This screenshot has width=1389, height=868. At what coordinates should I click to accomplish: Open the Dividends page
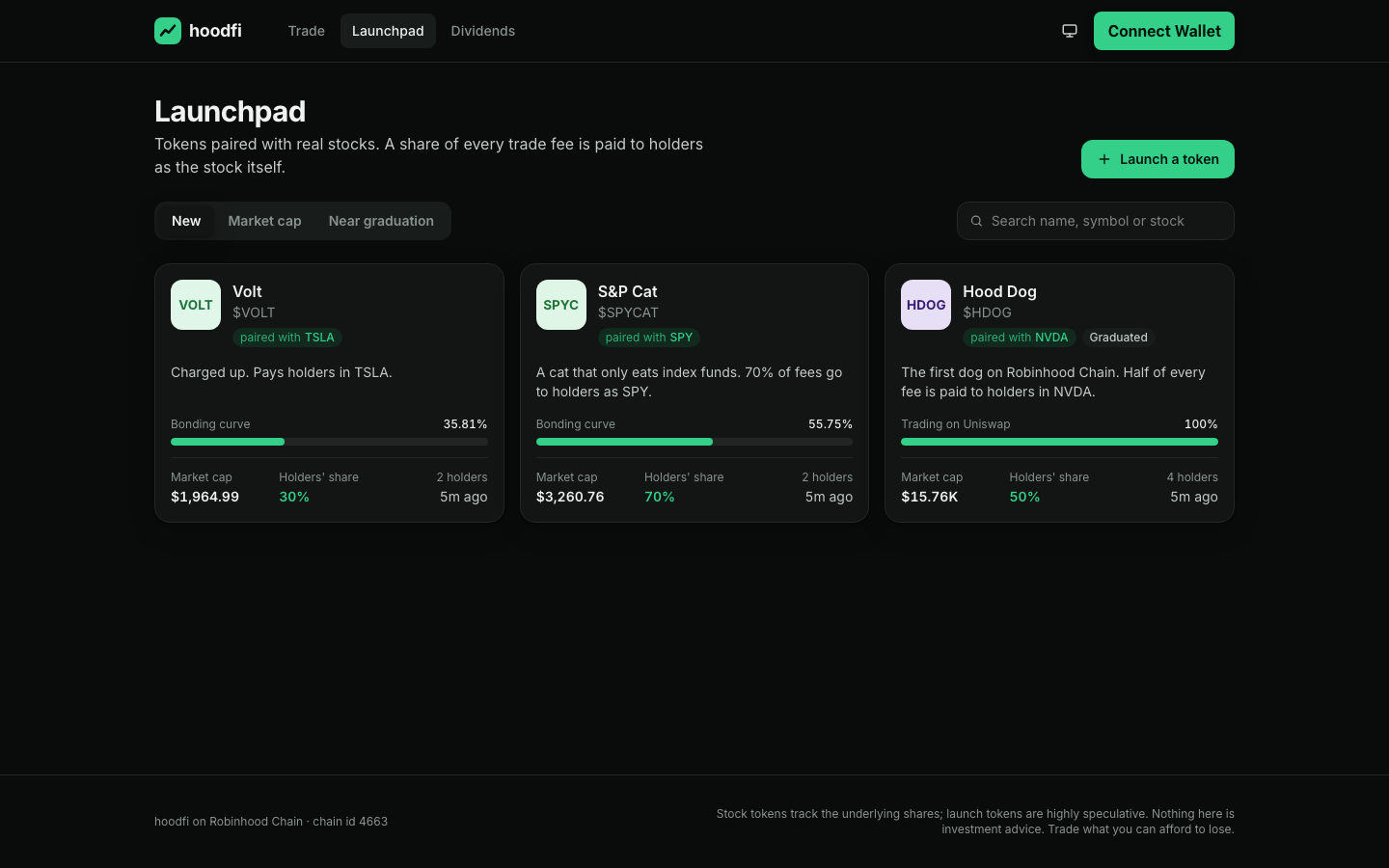click(x=483, y=31)
